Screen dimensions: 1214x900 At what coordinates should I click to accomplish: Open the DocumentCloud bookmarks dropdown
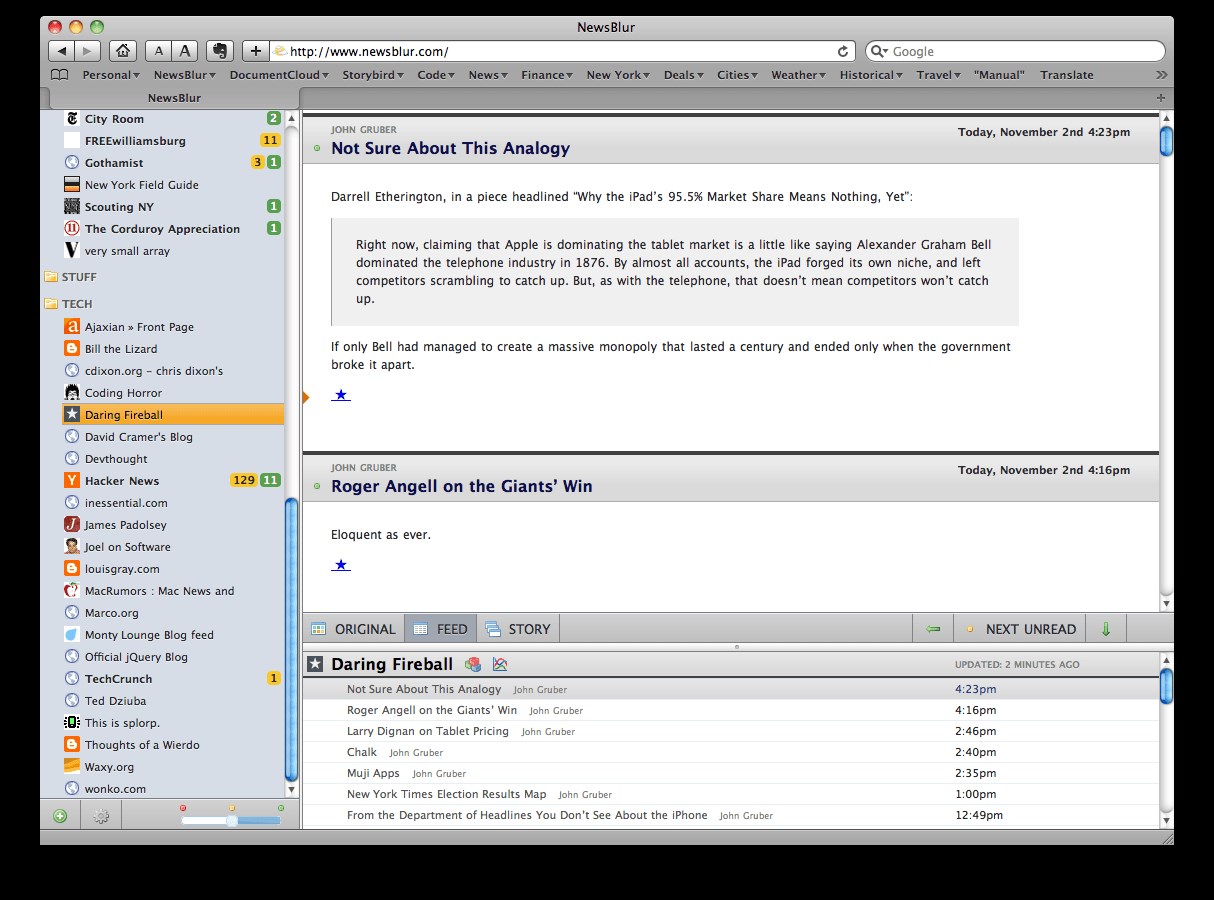[x=279, y=75]
